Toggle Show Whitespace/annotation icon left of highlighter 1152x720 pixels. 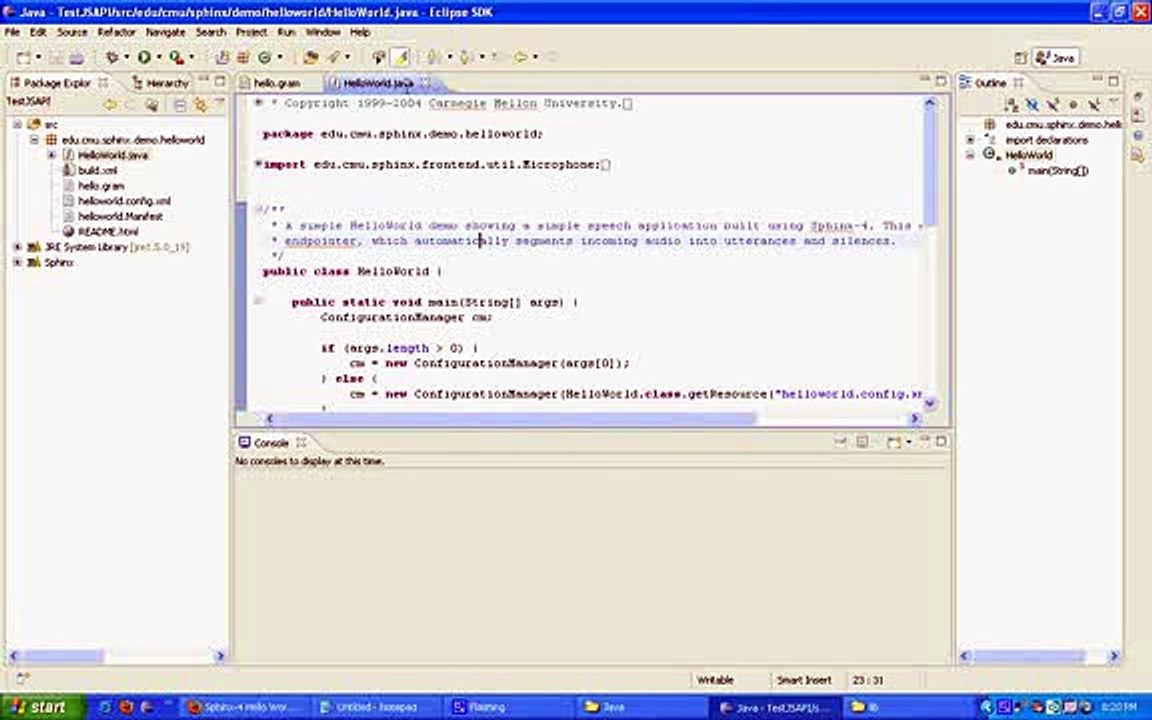(379, 57)
